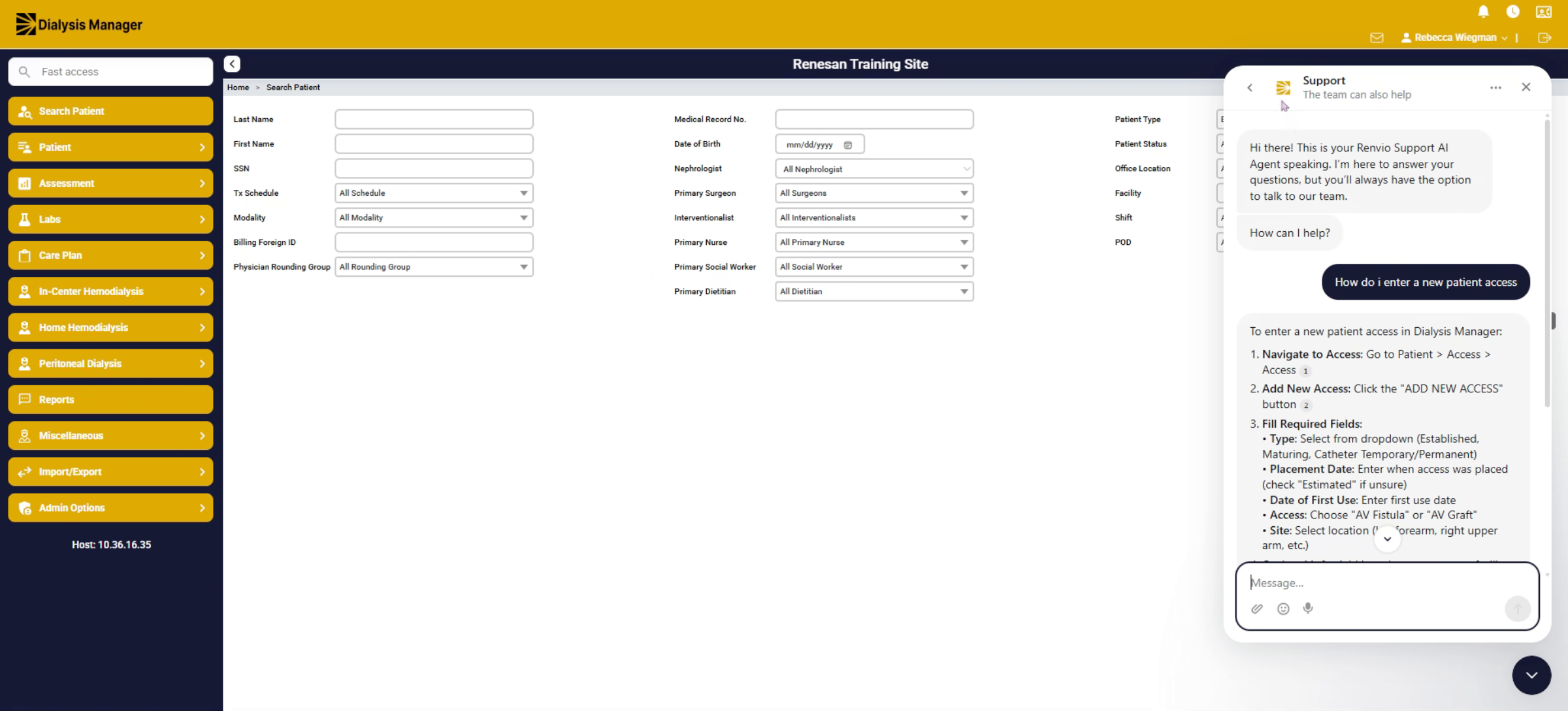Open the Tx Schedule dropdown
The height and width of the screenshot is (711, 1568).
coord(434,193)
